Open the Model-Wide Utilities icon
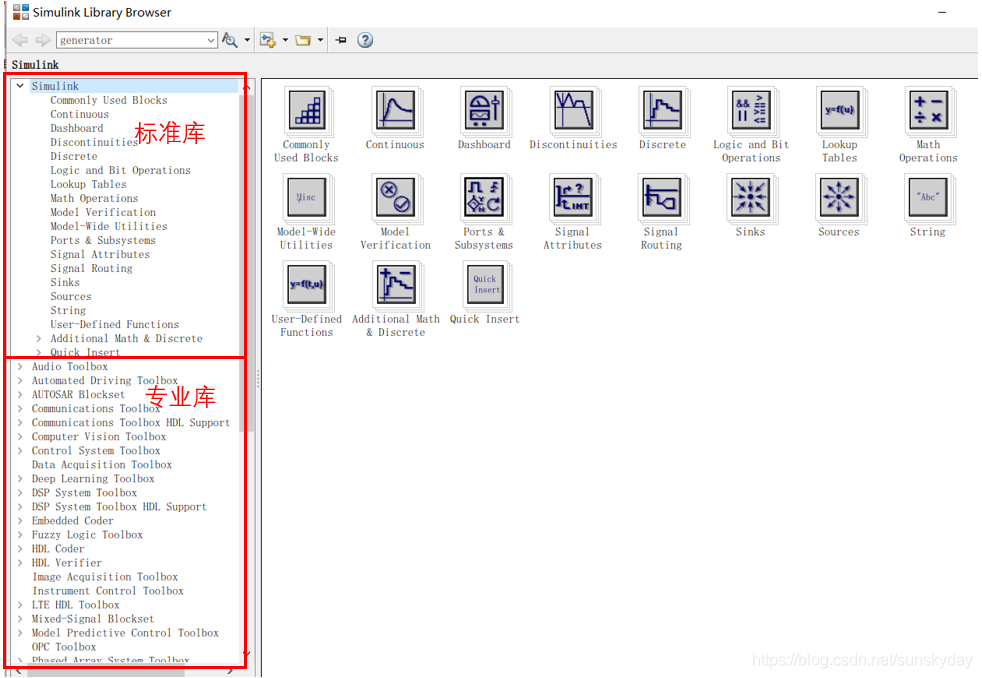Image resolution: width=982 pixels, height=678 pixels. 306,198
